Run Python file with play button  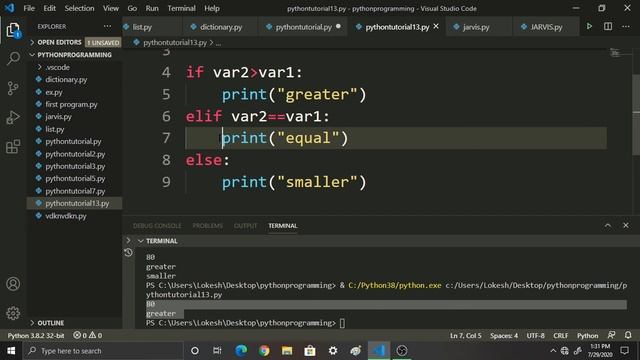tap(589, 27)
